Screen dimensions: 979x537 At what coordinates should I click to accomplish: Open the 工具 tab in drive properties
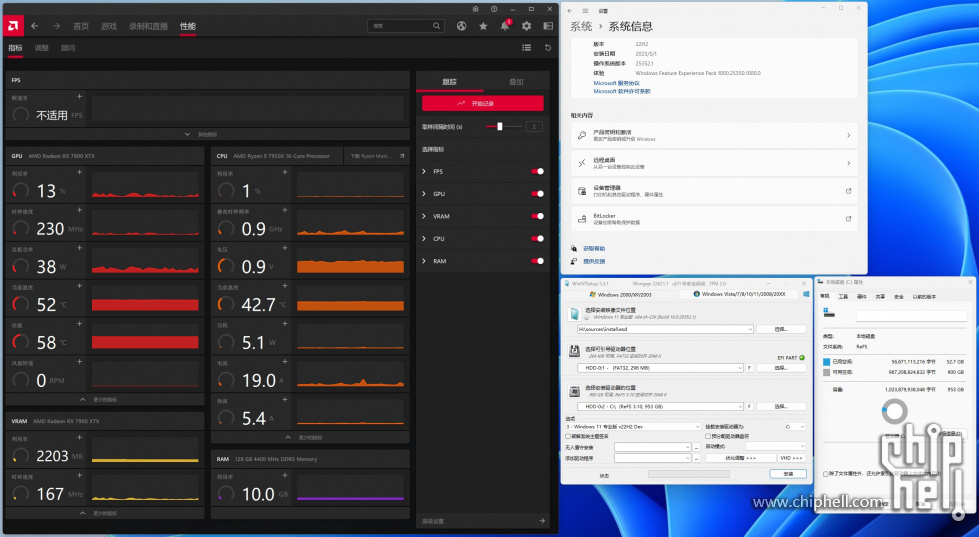click(843, 297)
